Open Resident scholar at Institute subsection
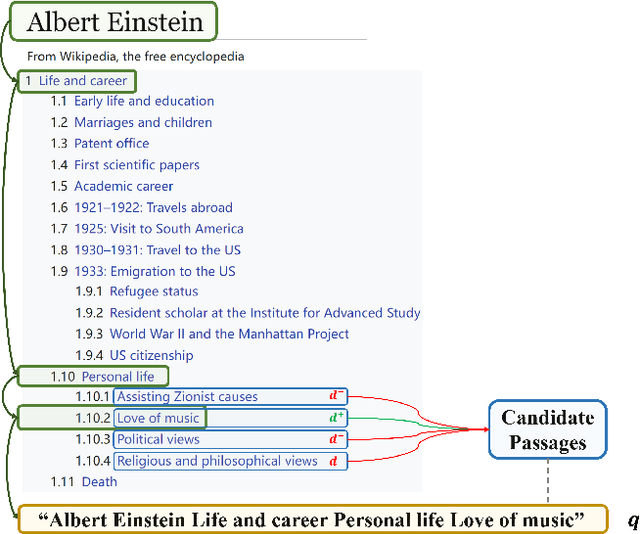The height and width of the screenshot is (534, 640). point(264,313)
